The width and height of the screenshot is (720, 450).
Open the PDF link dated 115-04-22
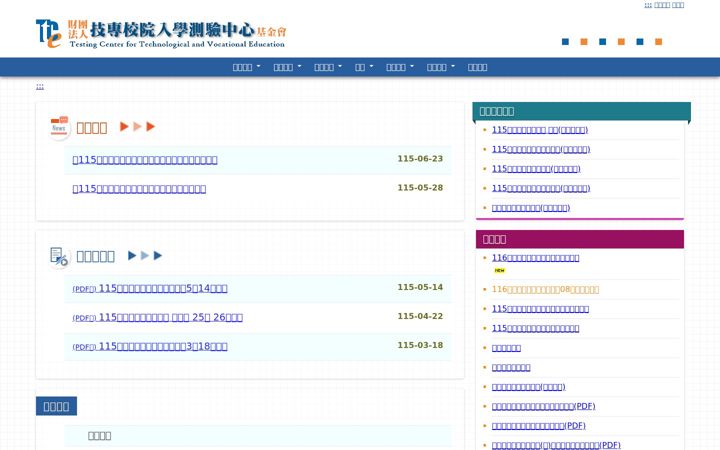point(158,317)
